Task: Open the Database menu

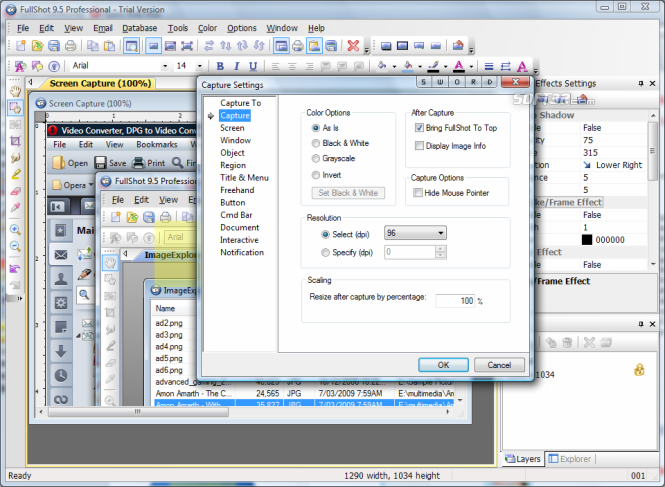Action: coord(140,28)
